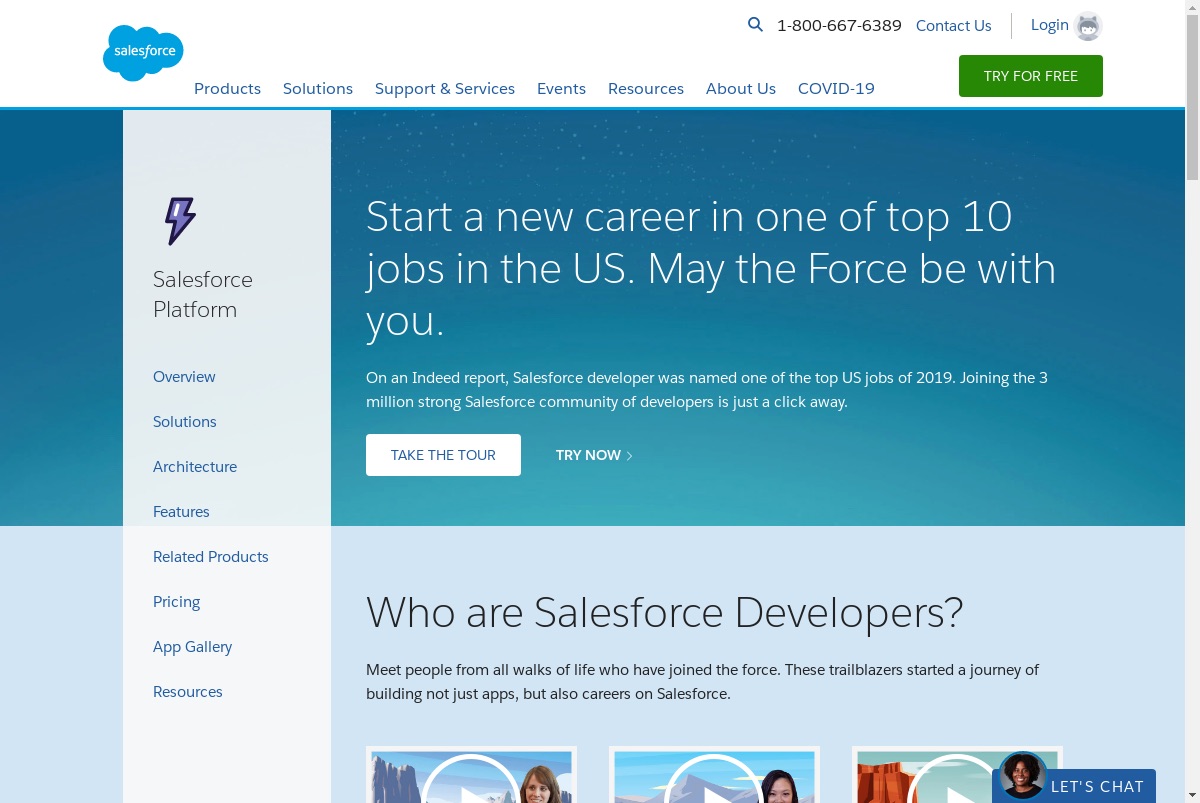The width and height of the screenshot is (1200, 803).
Task: Click the page vertical scrollbar thumb
Action: point(1192,97)
